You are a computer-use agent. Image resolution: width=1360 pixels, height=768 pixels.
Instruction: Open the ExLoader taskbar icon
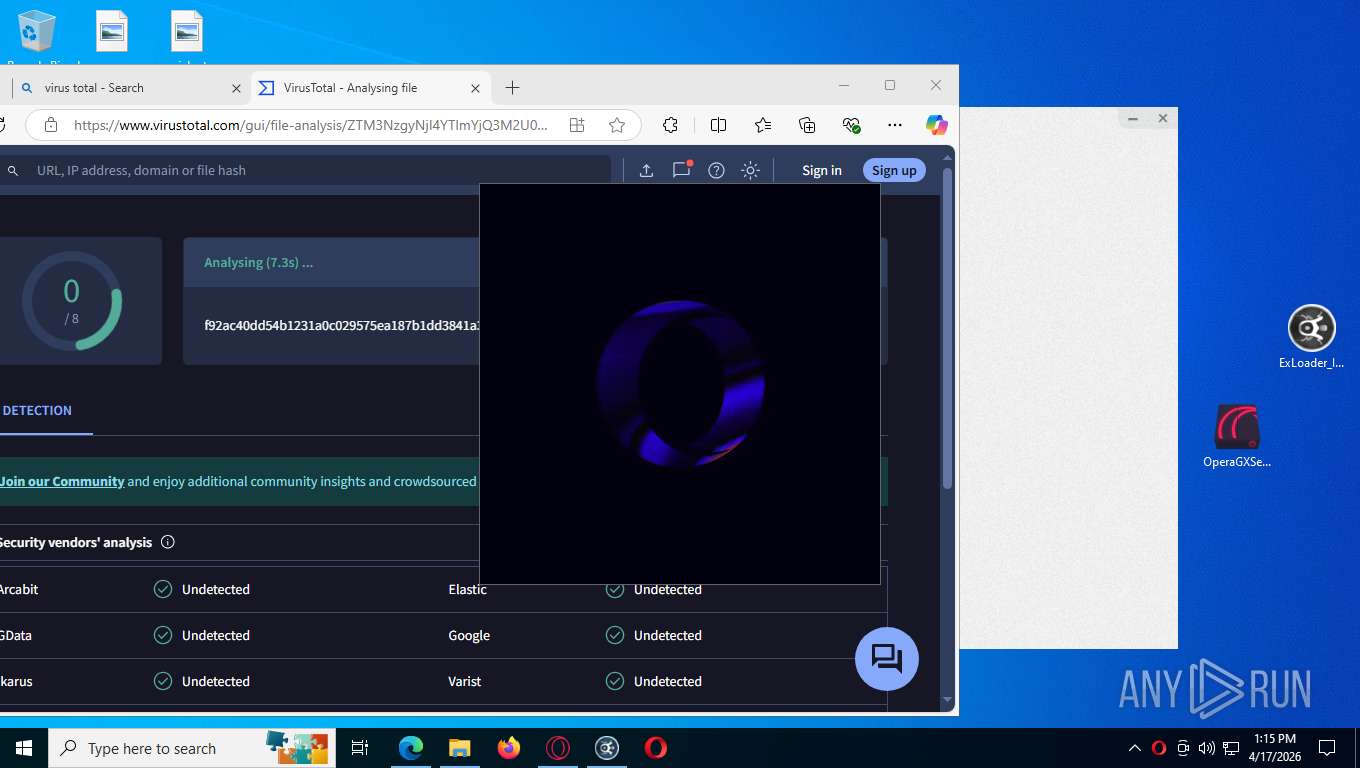pyautogui.click(x=607, y=748)
